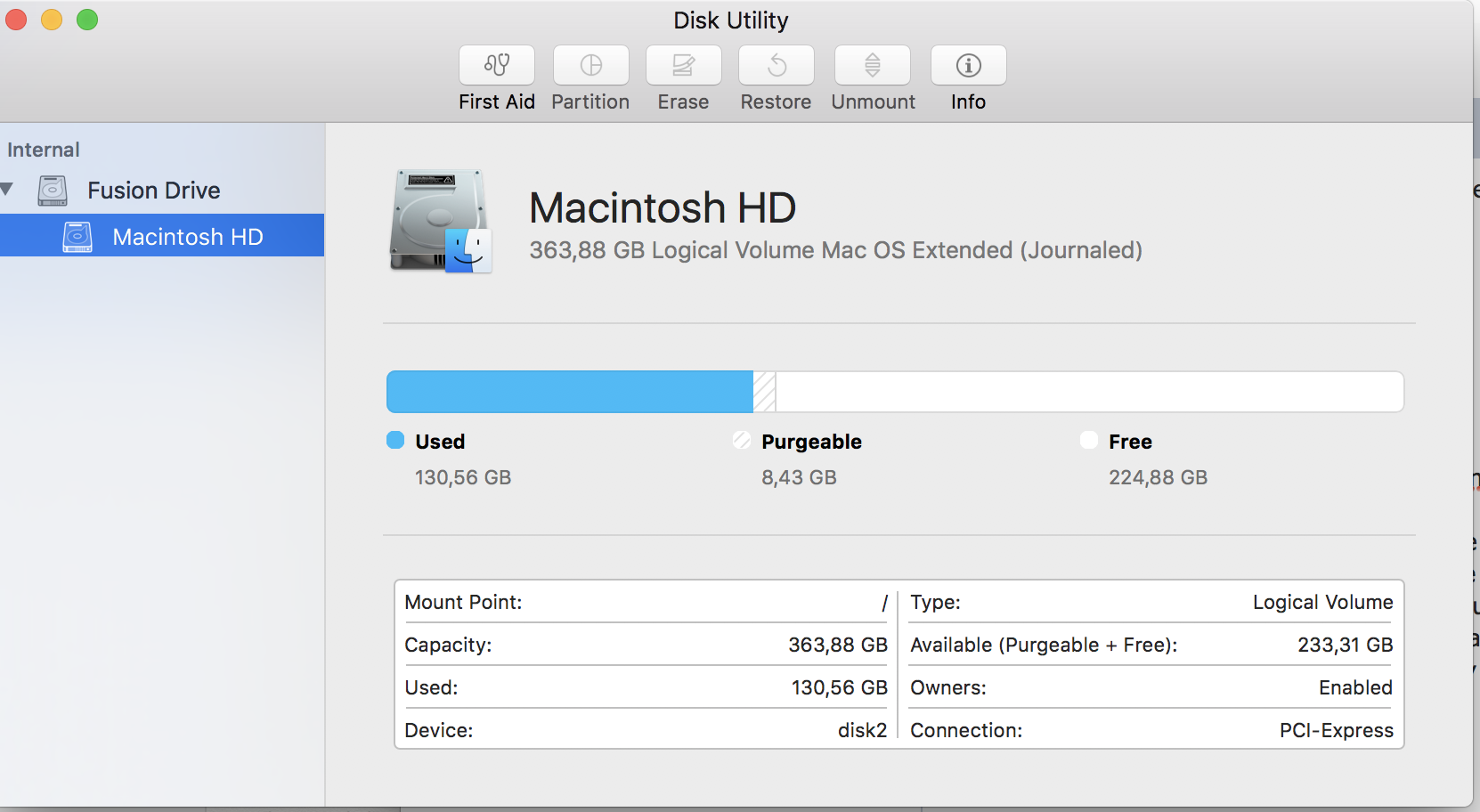
Task: Click the Available (Purgeable + Free) label
Action: pyautogui.click(x=1044, y=645)
